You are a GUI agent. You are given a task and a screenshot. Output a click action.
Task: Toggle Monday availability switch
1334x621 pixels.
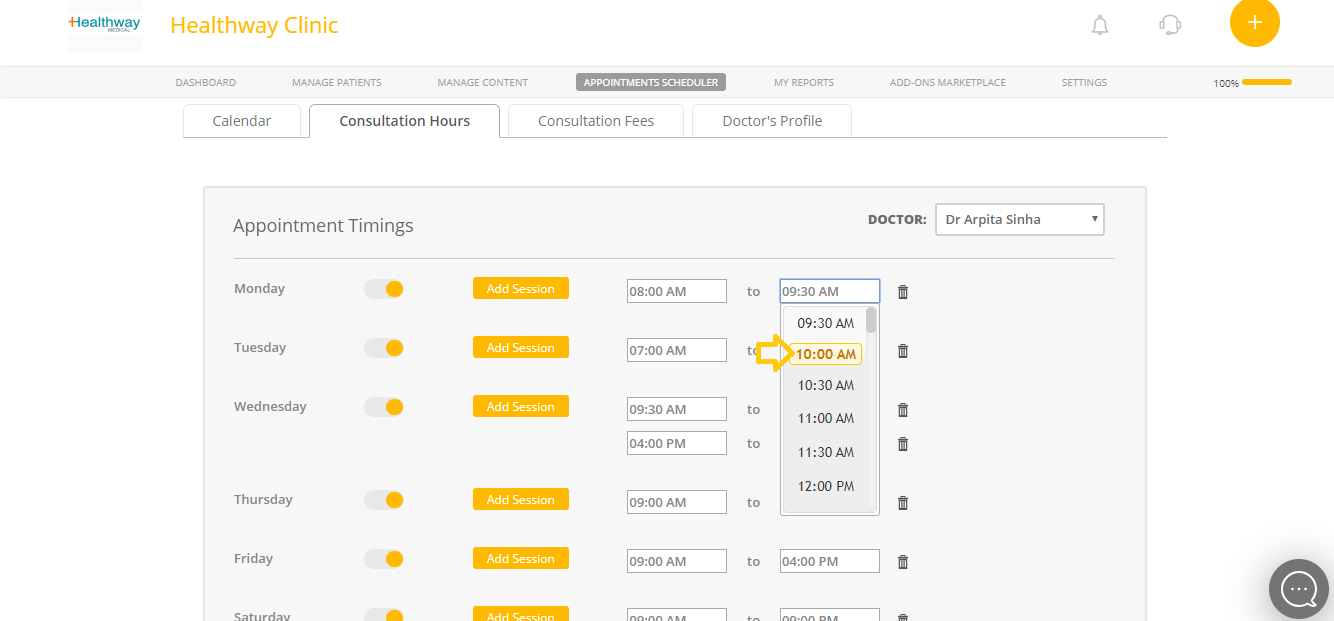(x=384, y=289)
